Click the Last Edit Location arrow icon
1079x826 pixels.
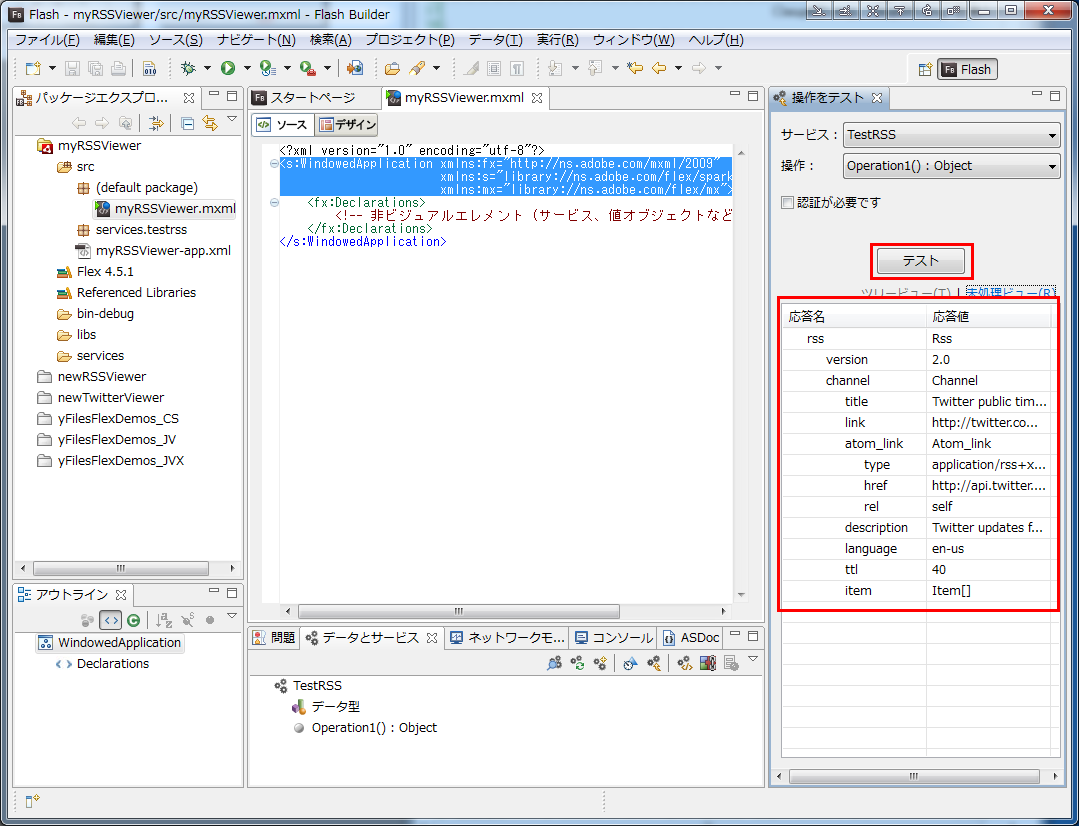pyautogui.click(x=634, y=67)
